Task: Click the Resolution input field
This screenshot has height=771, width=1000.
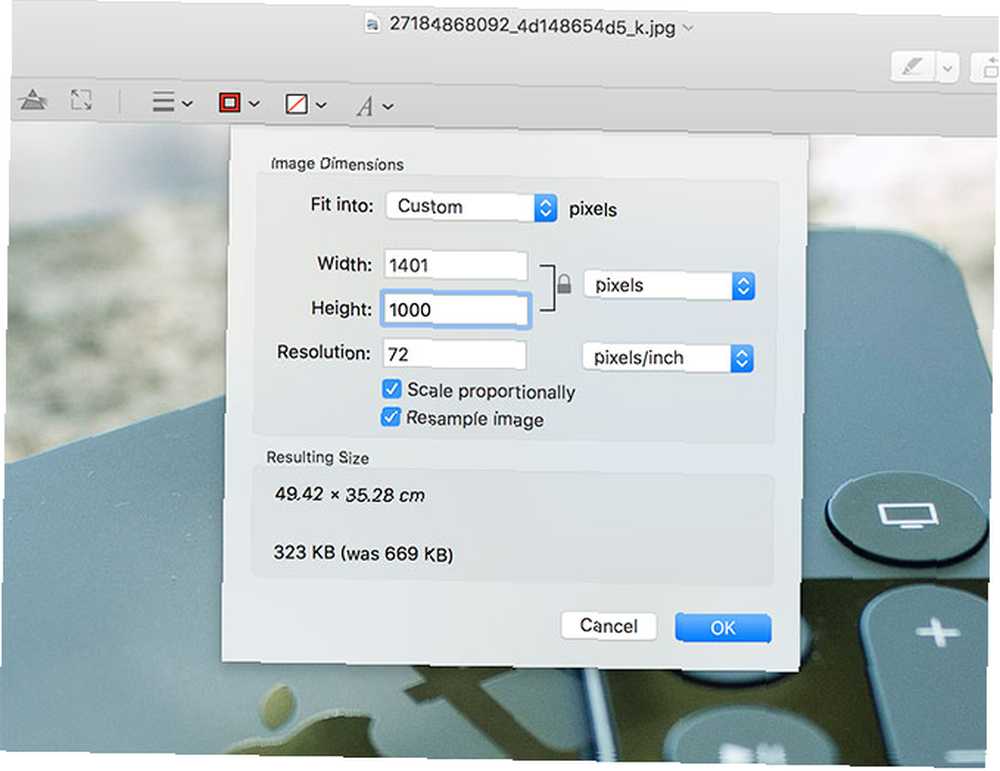Action: [x=454, y=354]
